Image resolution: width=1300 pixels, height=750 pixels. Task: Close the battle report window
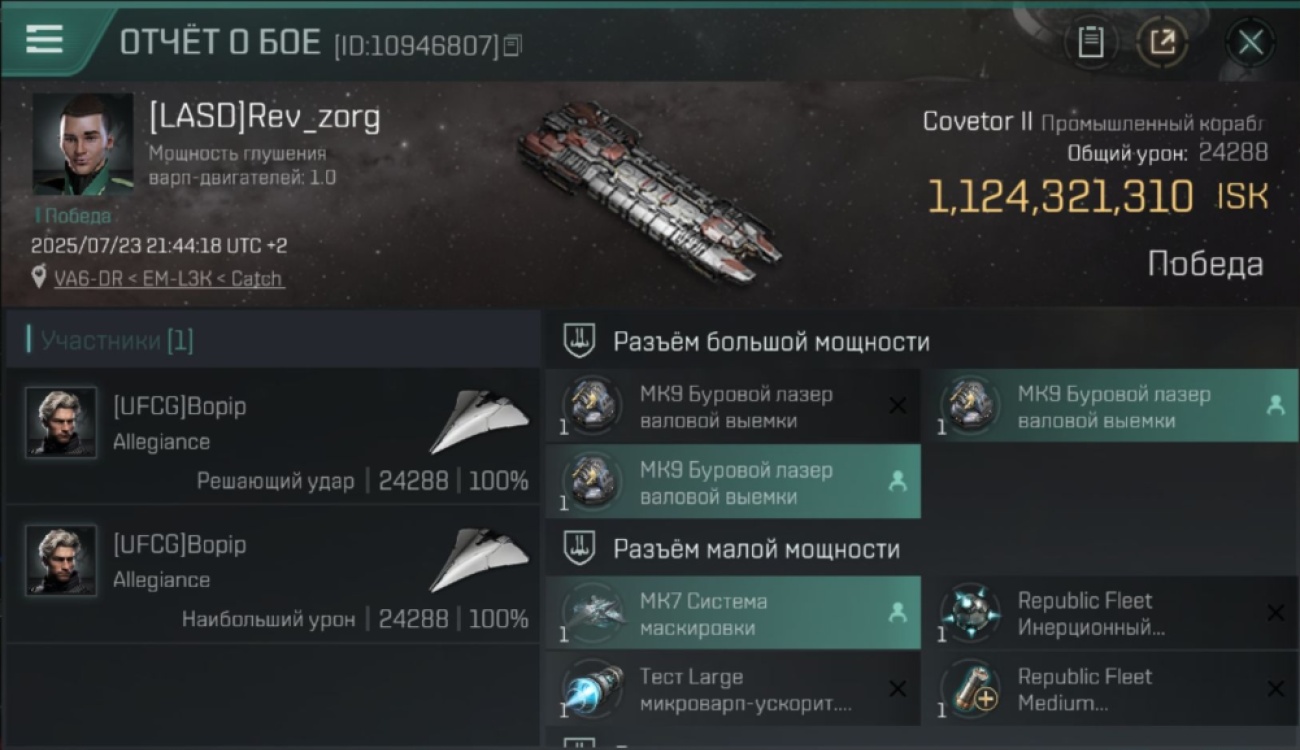(1250, 43)
